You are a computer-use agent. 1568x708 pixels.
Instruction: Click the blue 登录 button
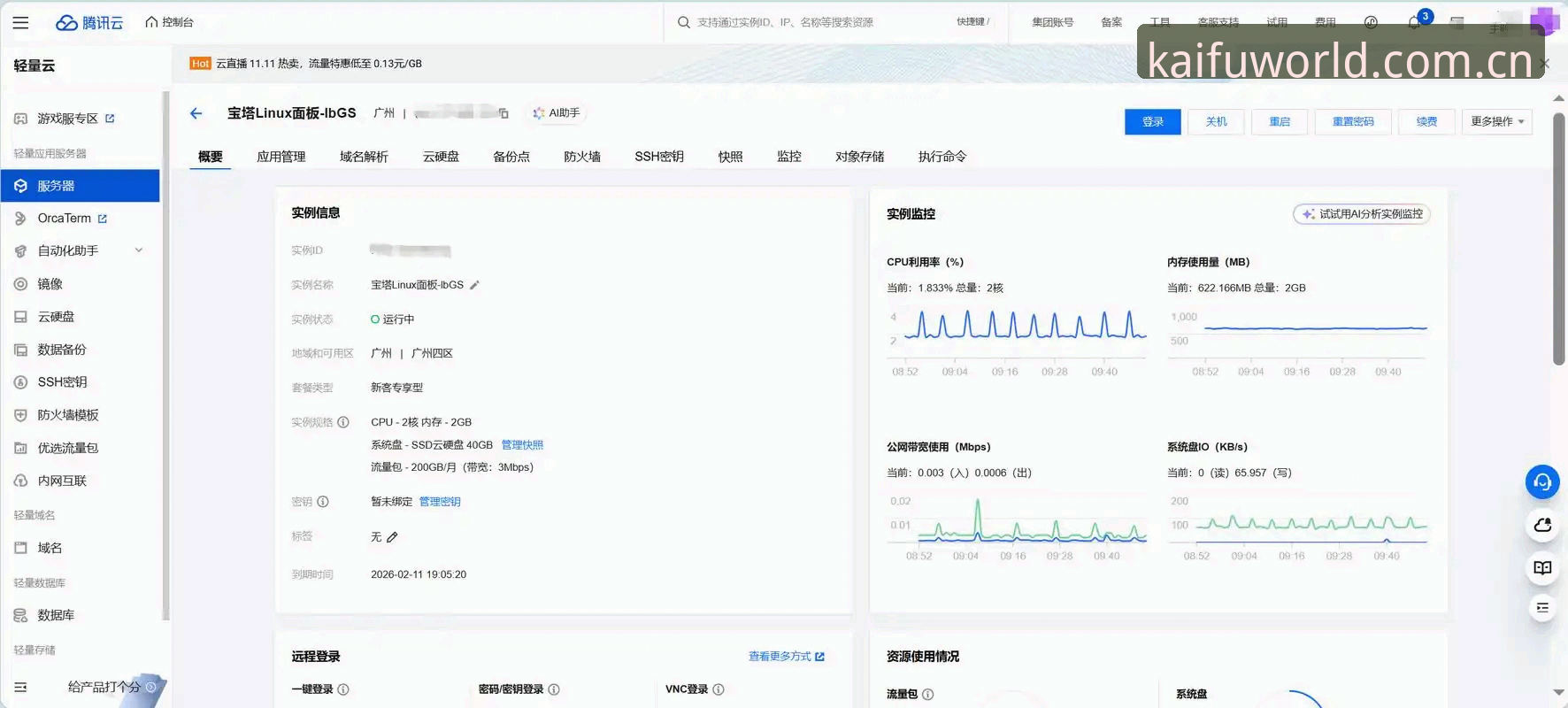tap(1152, 122)
